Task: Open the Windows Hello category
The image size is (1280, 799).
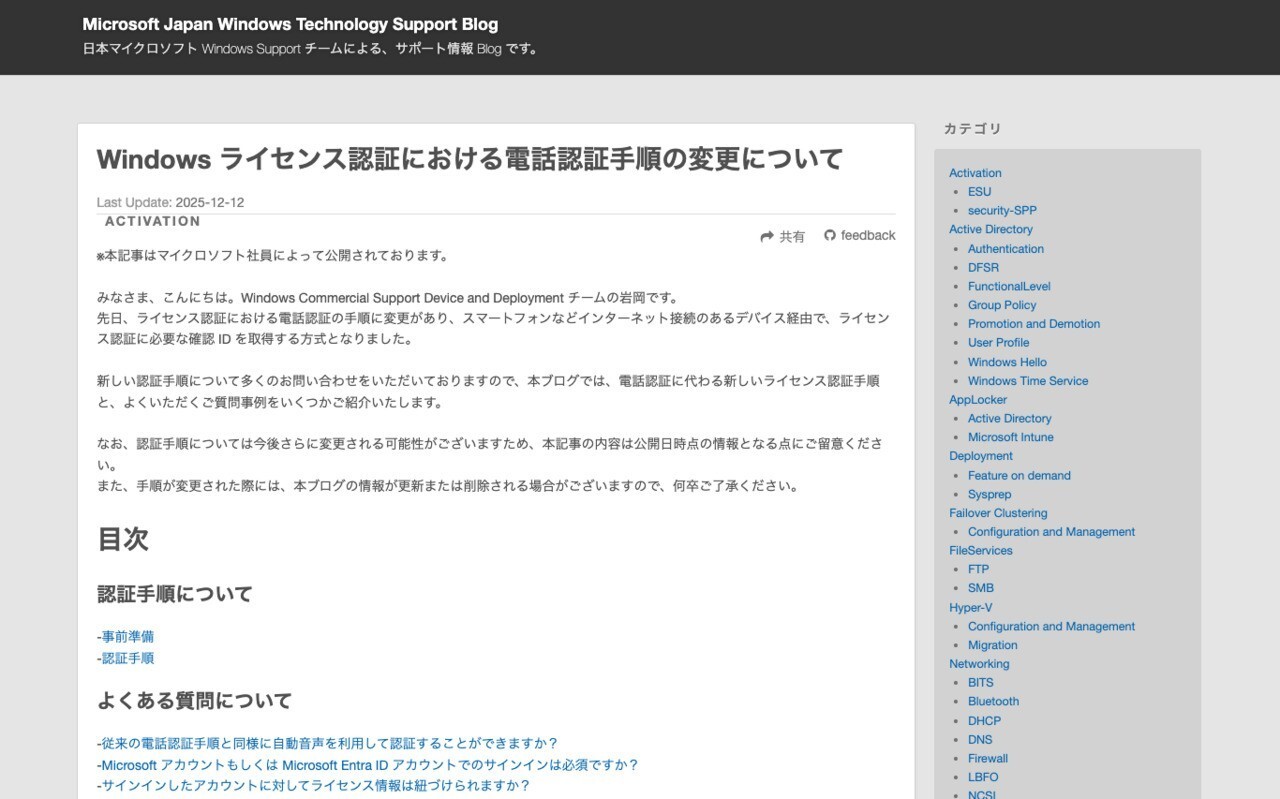Action: click(1007, 362)
